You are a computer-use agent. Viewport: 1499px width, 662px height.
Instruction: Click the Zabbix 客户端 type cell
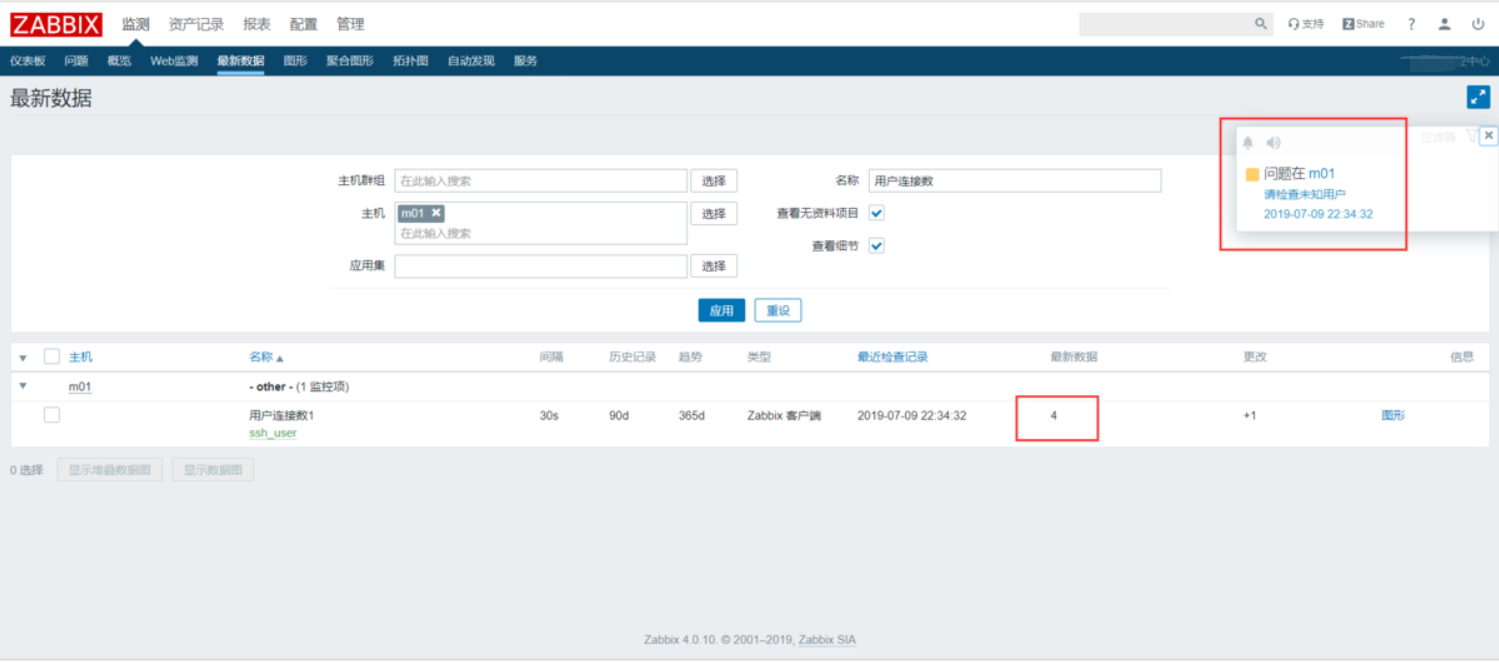[784, 416]
